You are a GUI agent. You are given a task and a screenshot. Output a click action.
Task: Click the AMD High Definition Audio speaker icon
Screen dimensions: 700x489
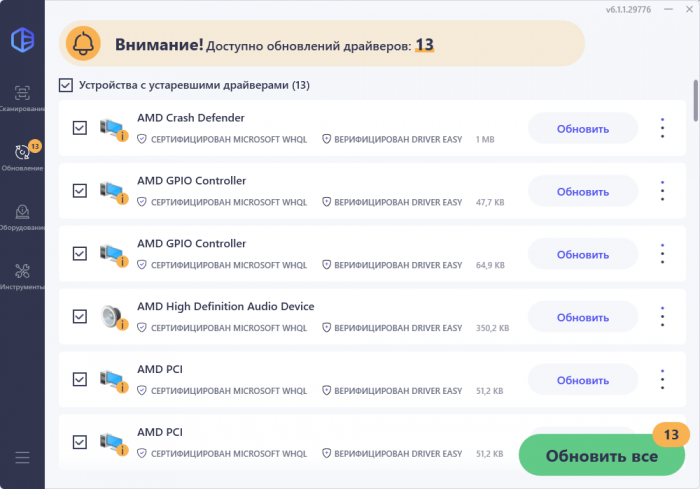pos(113,317)
